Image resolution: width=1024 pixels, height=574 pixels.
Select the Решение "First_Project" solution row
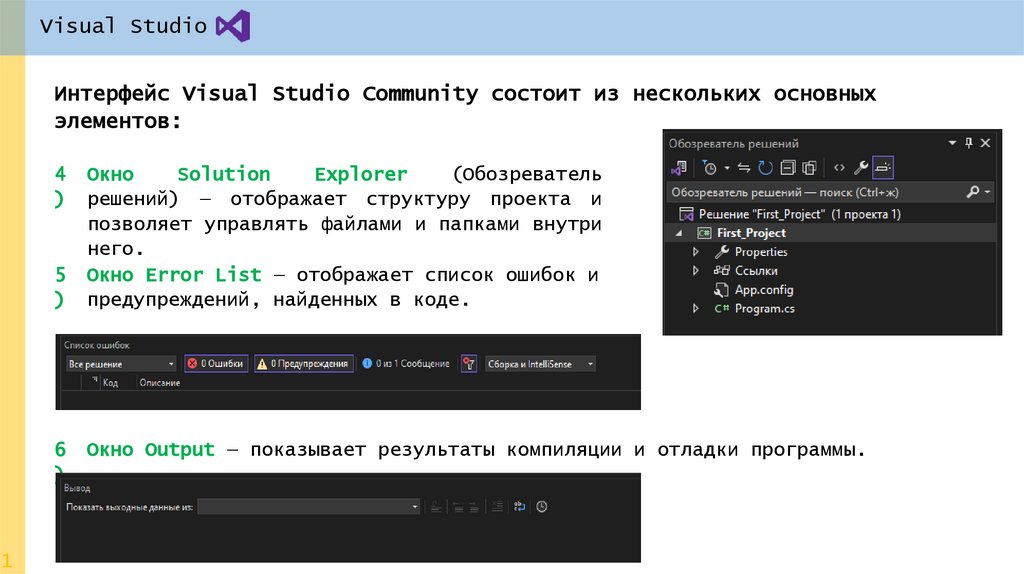point(831,214)
